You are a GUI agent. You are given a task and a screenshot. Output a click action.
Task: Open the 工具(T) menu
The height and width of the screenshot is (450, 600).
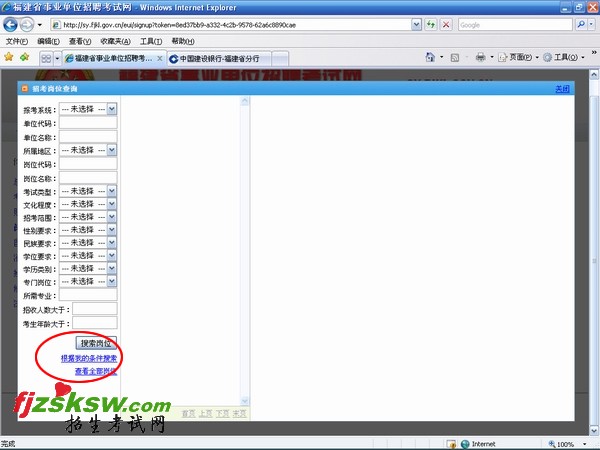coord(150,41)
